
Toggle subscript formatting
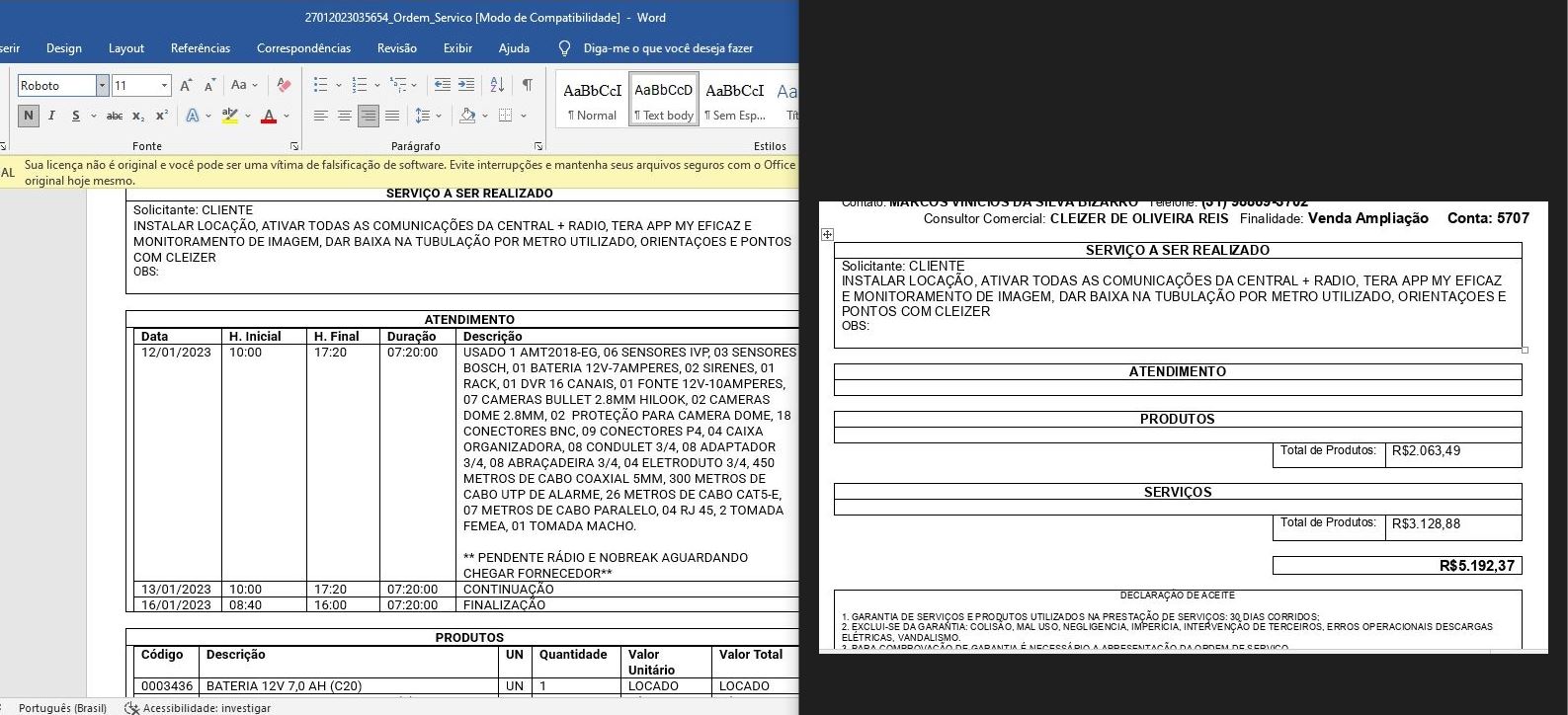[x=138, y=116]
